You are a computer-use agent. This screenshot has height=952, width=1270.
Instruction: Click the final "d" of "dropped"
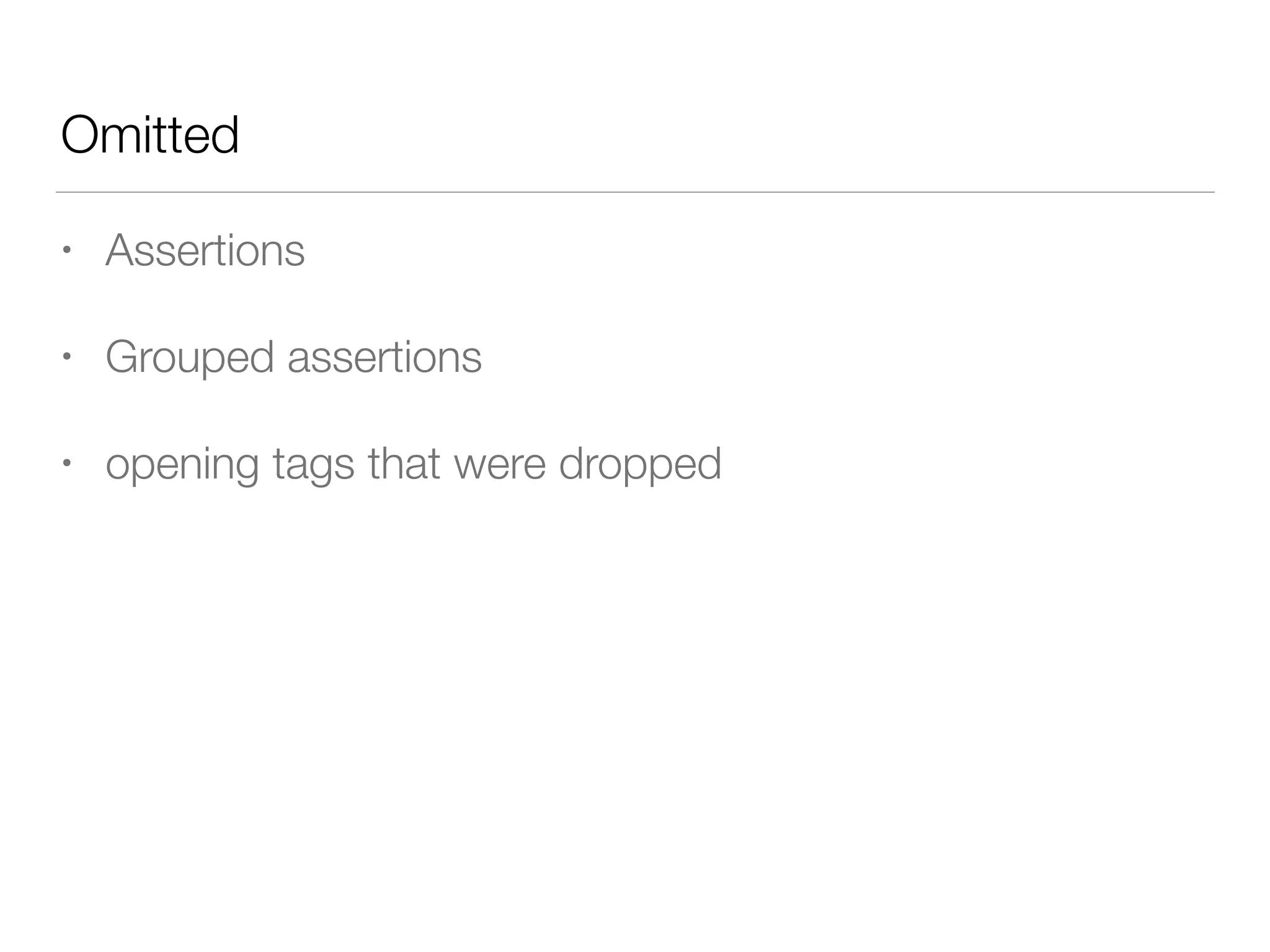[x=709, y=463]
